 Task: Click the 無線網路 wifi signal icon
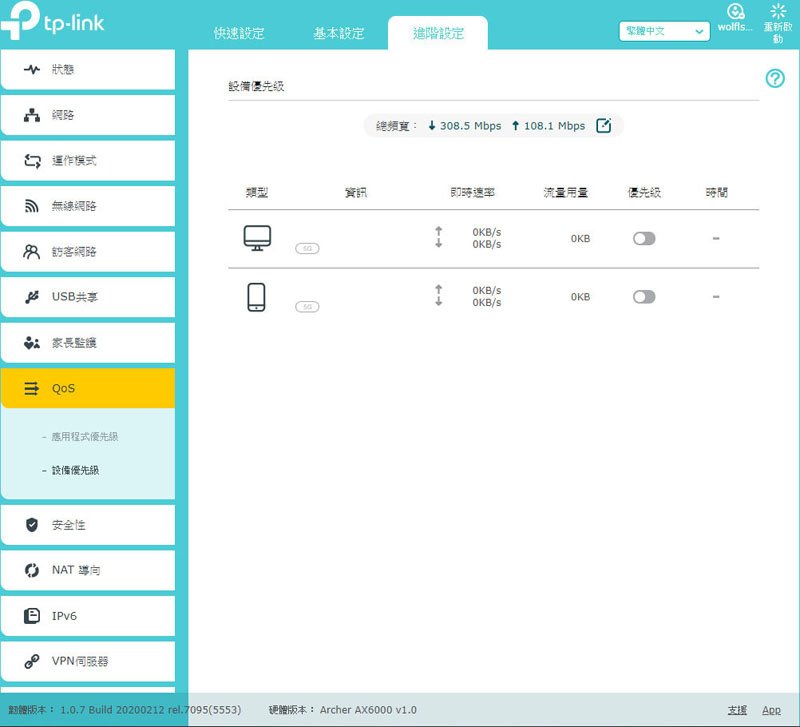pyautogui.click(x=32, y=206)
